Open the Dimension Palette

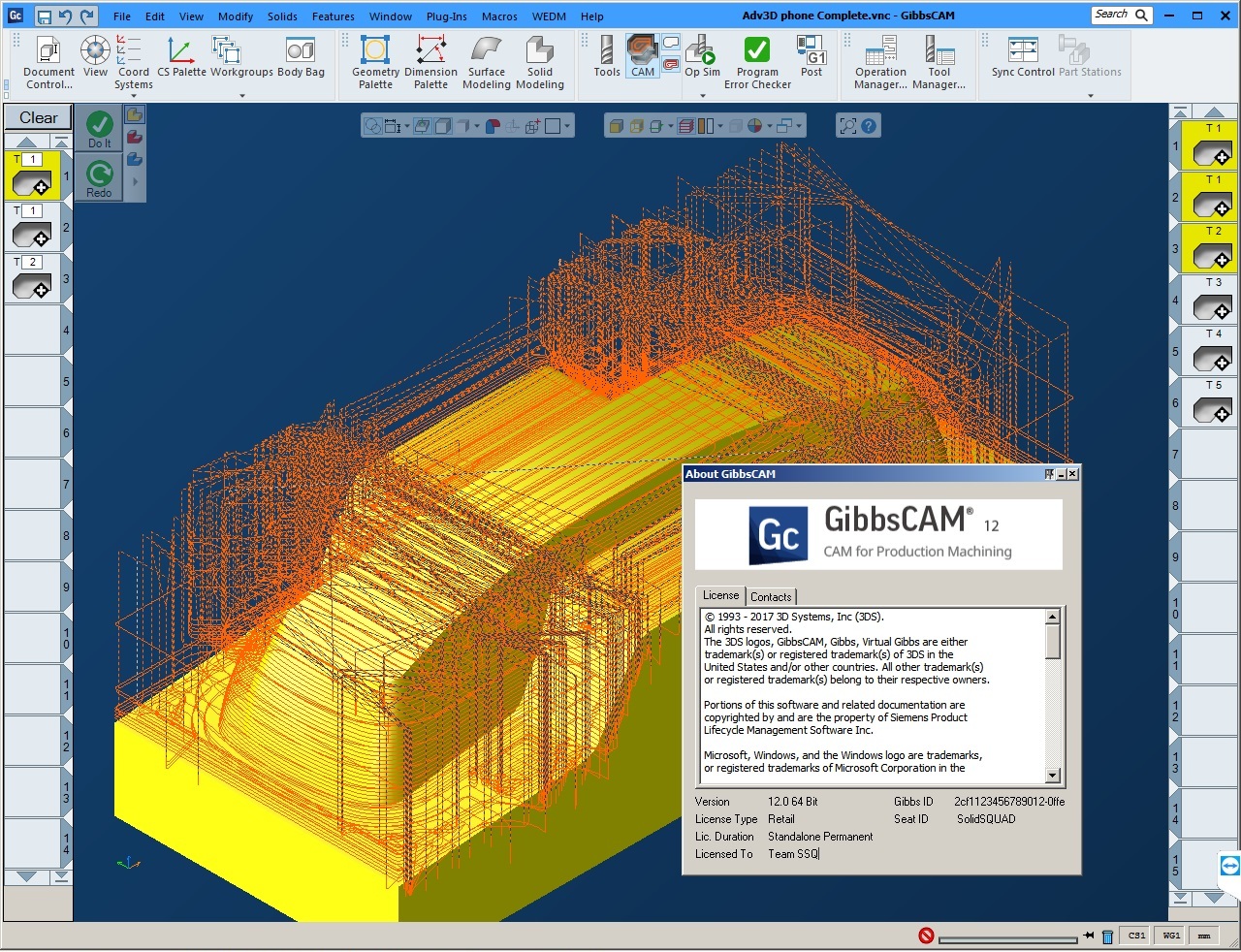pos(430,63)
